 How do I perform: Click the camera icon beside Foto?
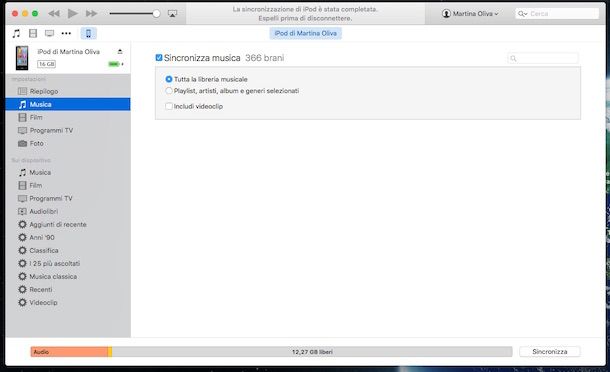(23, 144)
